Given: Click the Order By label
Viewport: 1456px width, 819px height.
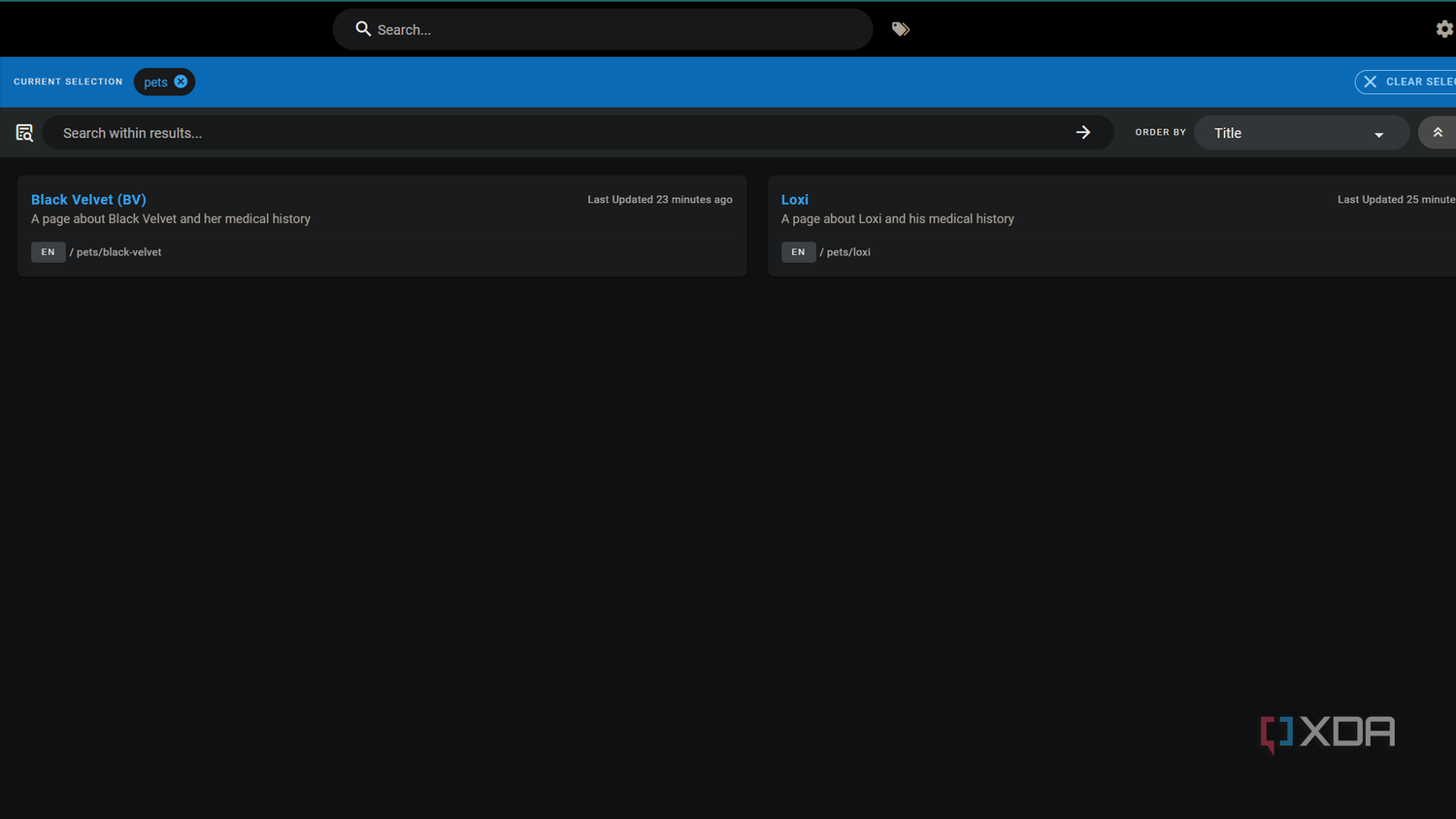Looking at the screenshot, I should tap(1161, 132).
